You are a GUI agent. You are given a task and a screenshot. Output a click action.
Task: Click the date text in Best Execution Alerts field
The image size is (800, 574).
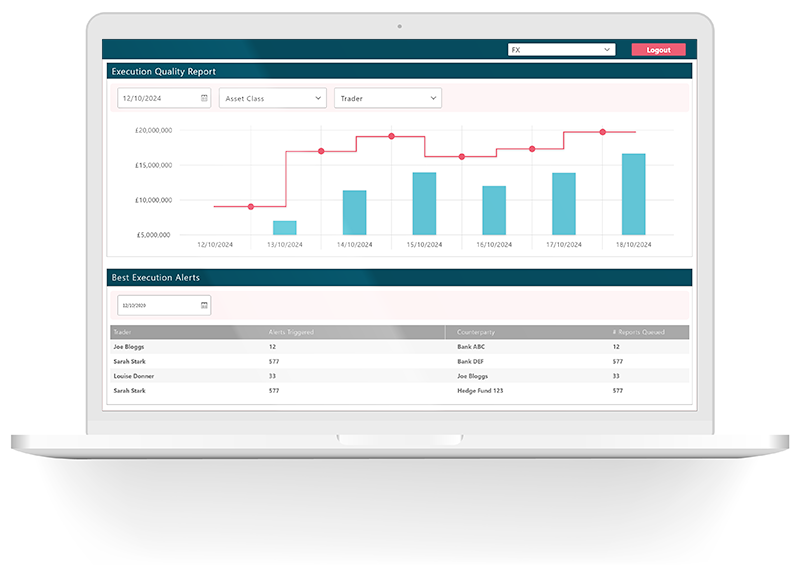click(135, 305)
